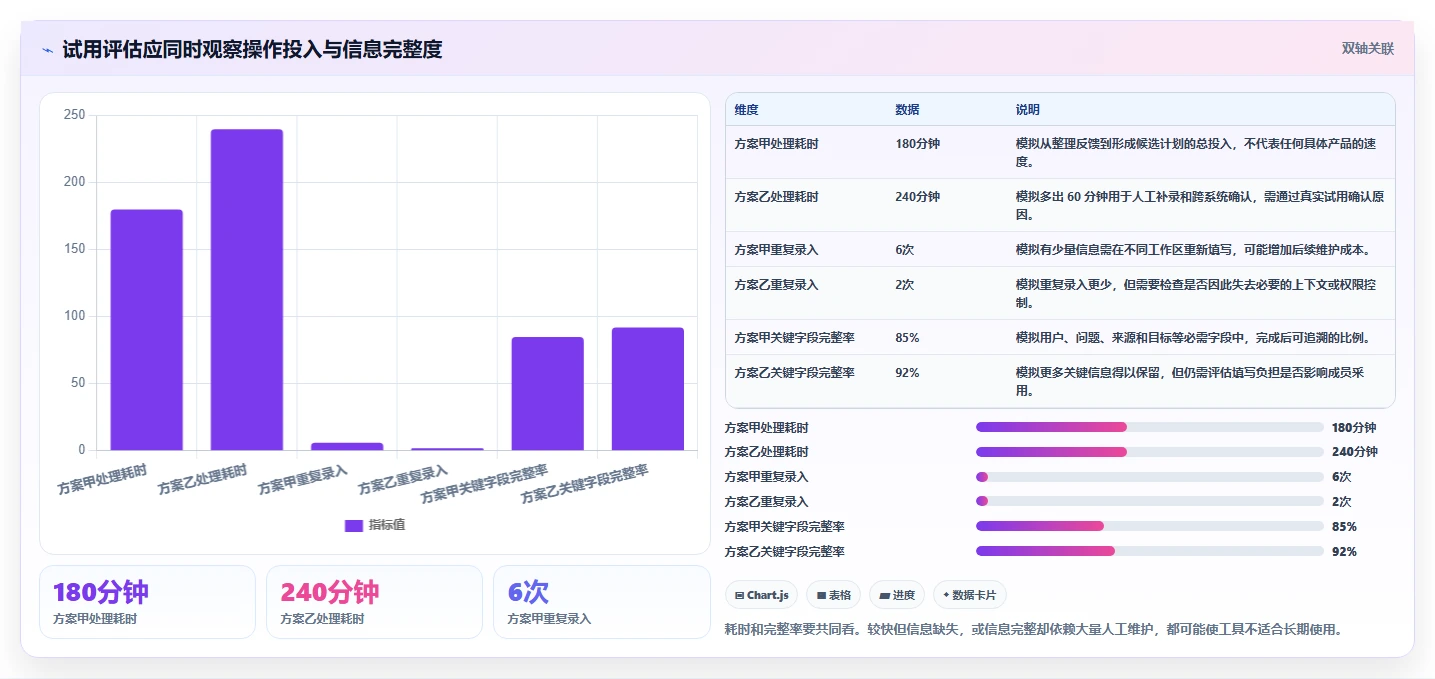The height and width of the screenshot is (679, 1435).
Task: Click the 100 y-axis label
Action: coord(74,316)
